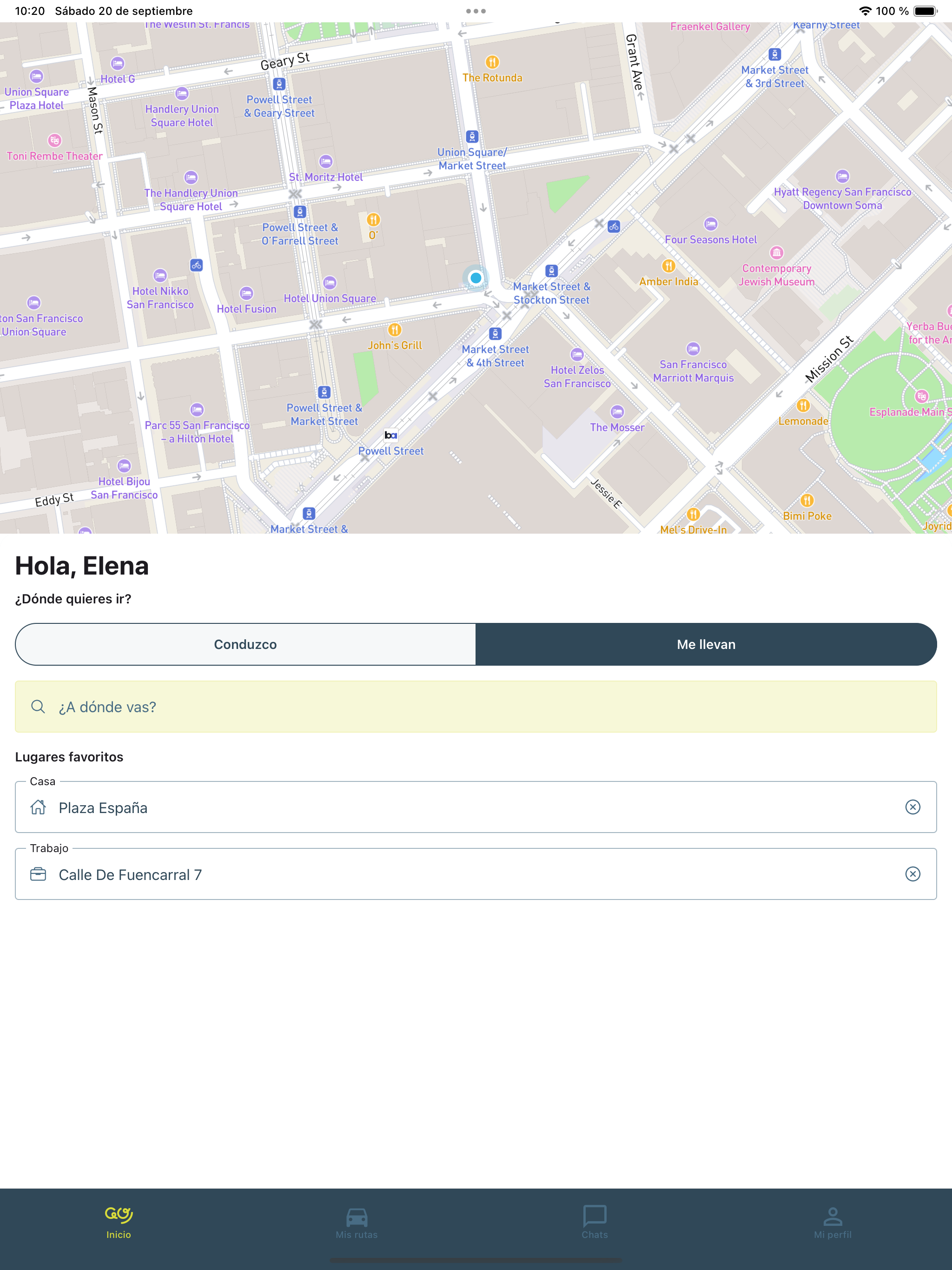Image resolution: width=952 pixels, height=1270 pixels.
Task: Tap the bike share icon on Market Street
Action: [x=614, y=226]
